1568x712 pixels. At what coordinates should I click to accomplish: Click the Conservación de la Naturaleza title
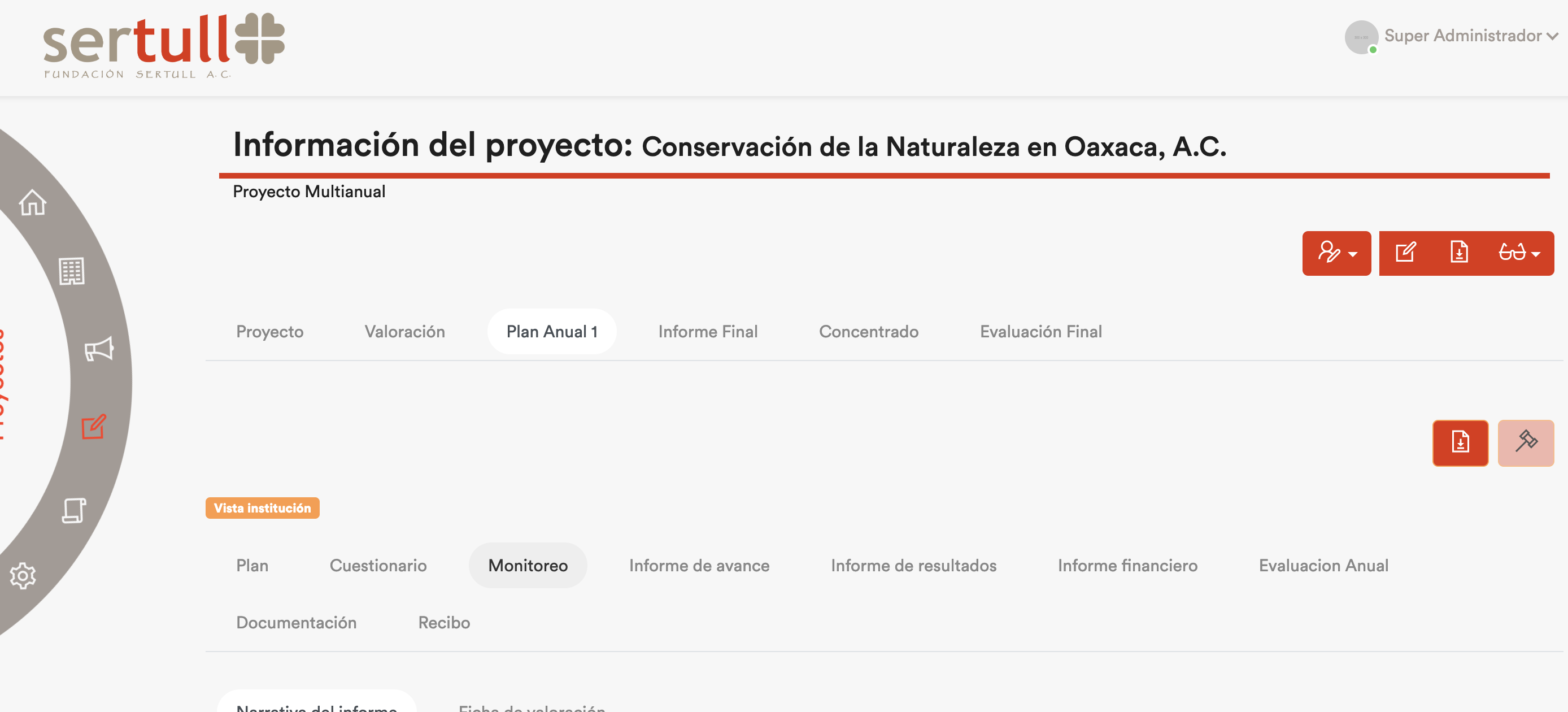click(934, 147)
